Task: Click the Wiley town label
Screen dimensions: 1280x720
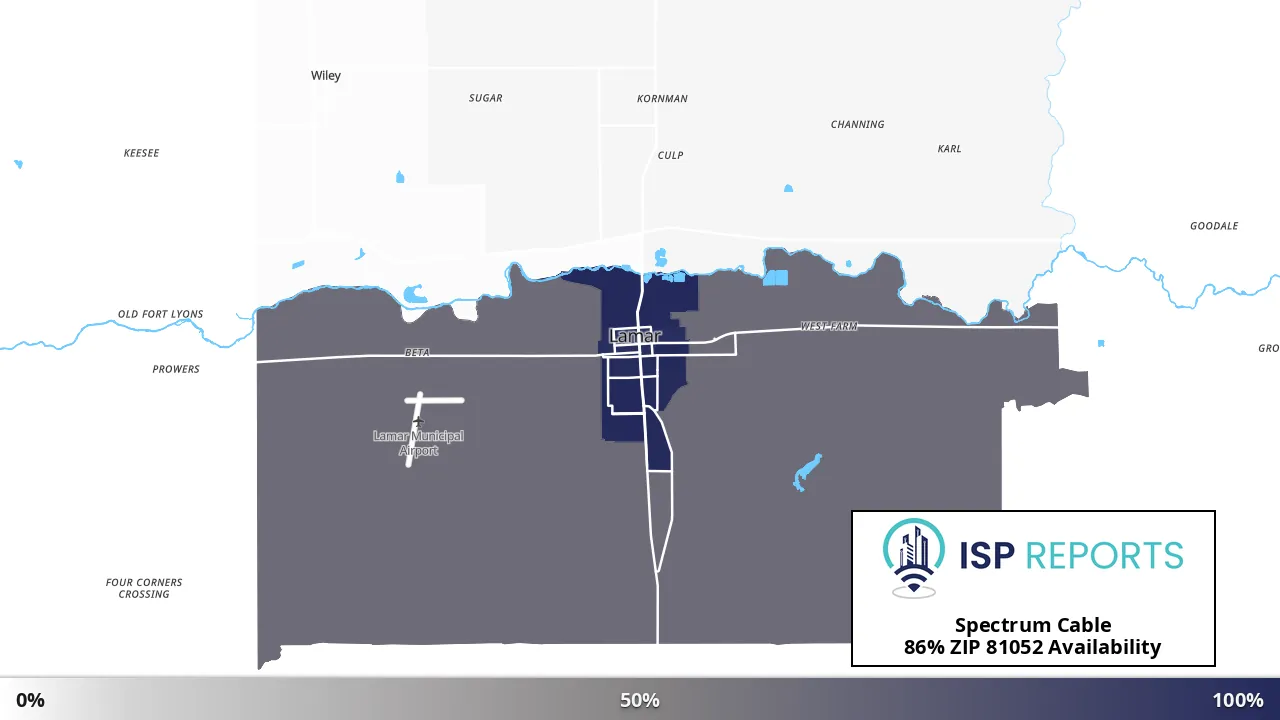Action: click(326, 75)
